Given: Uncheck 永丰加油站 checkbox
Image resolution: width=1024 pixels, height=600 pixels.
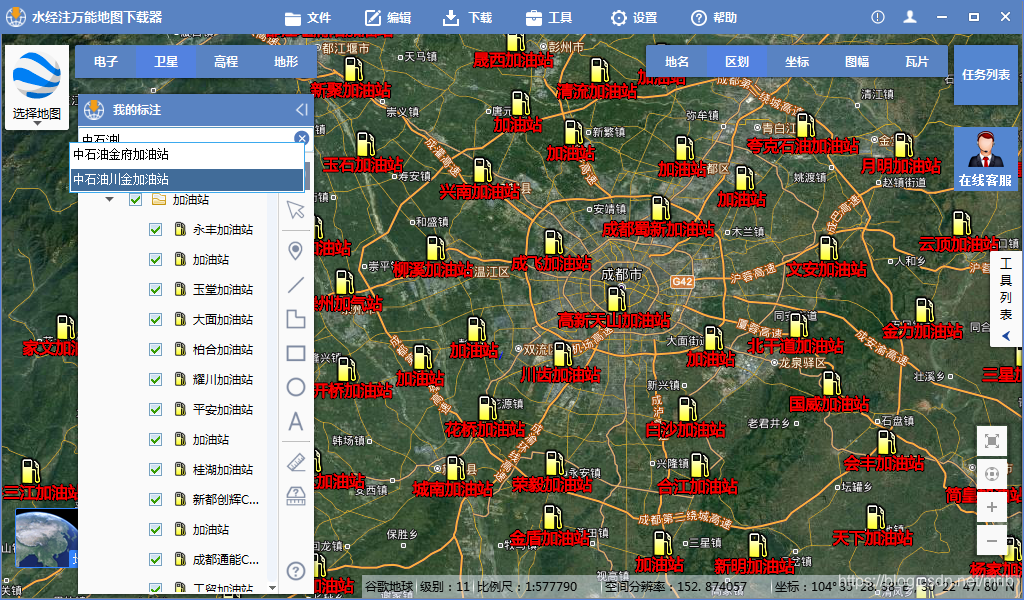Looking at the screenshot, I should [x=155, y=230].
